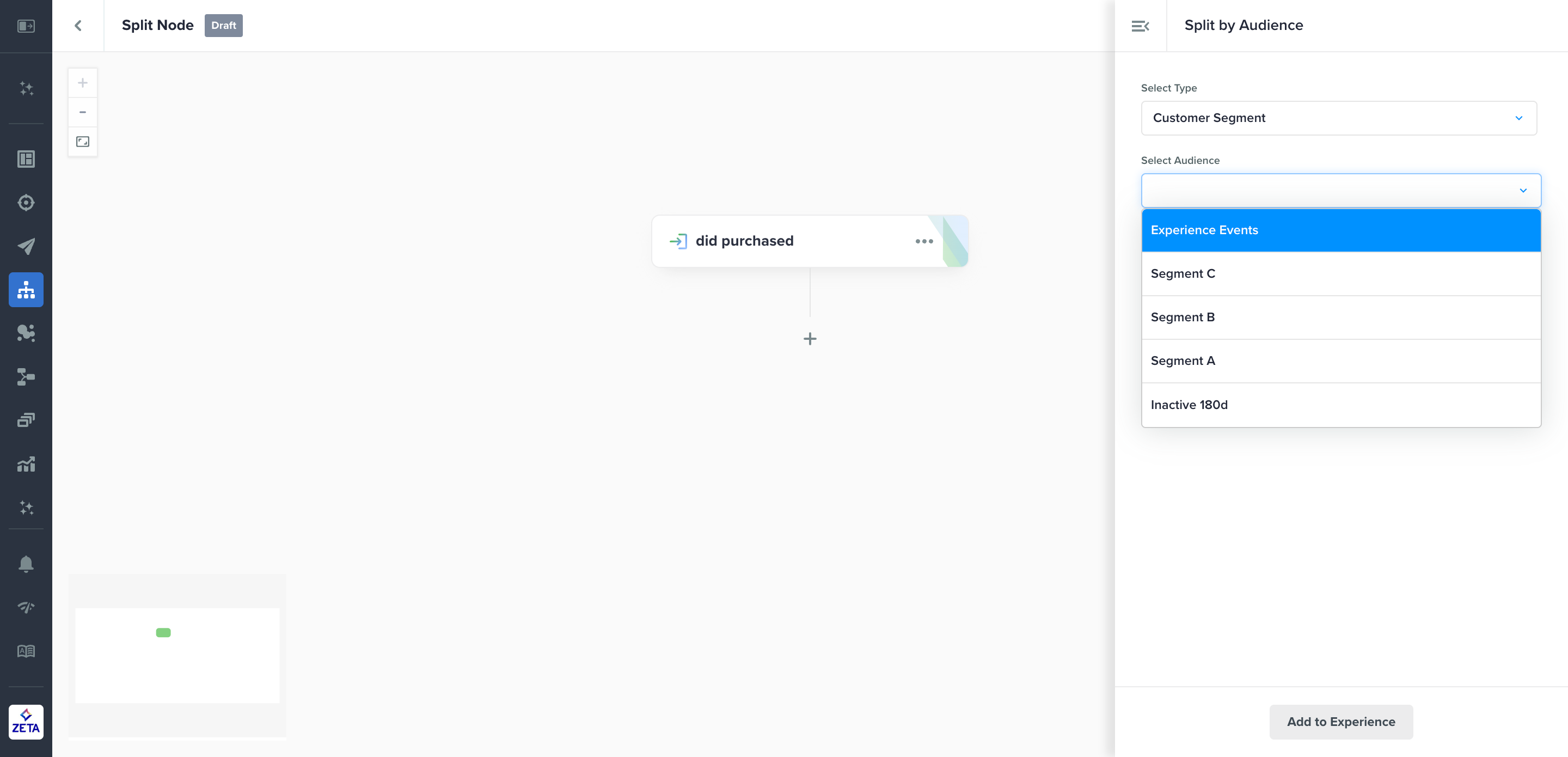Screen dimensions: 1568x757
Task: Toggle the sidebar expand icon at top left
Action: (x=26, y=26)
